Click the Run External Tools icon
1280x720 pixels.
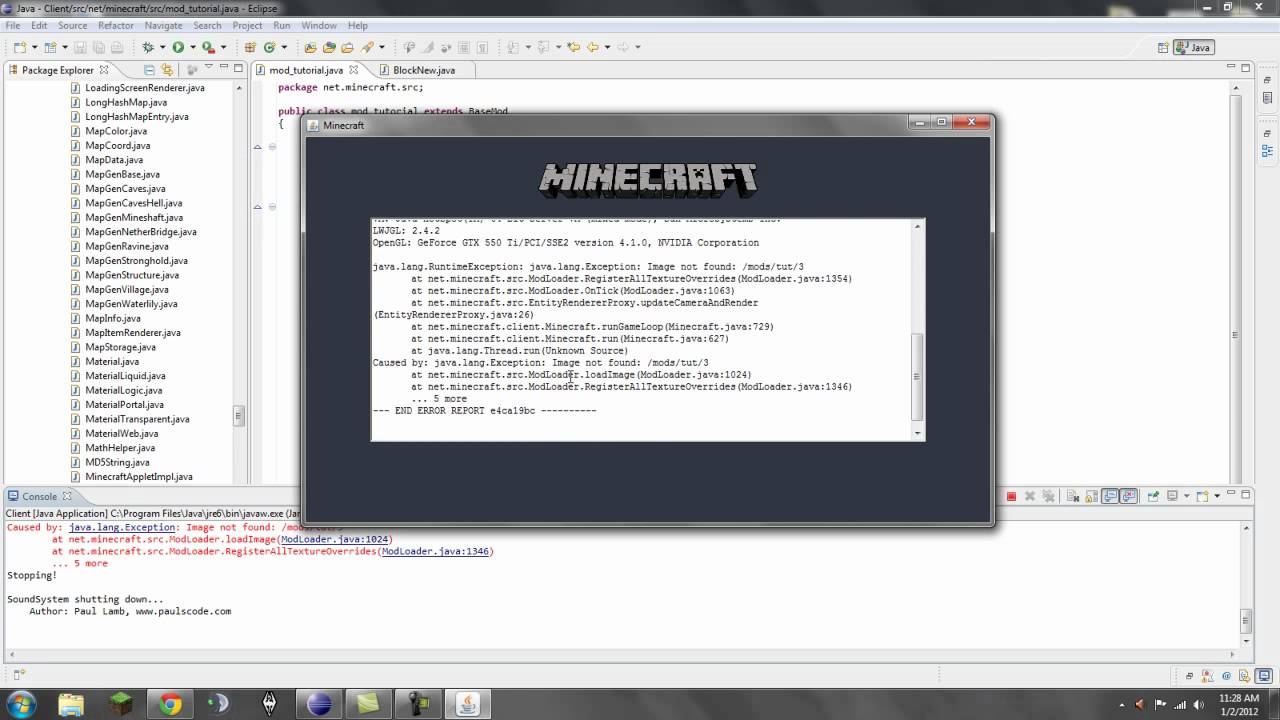coord(208,47)
